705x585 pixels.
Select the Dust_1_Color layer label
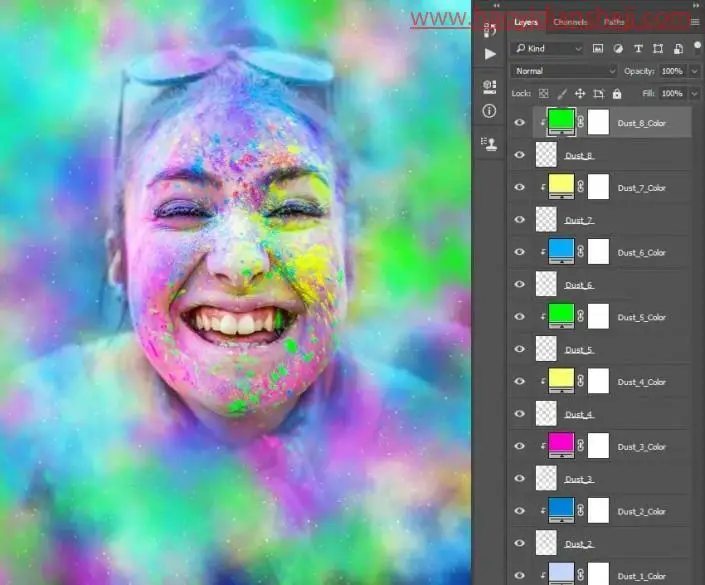point(642,576)
